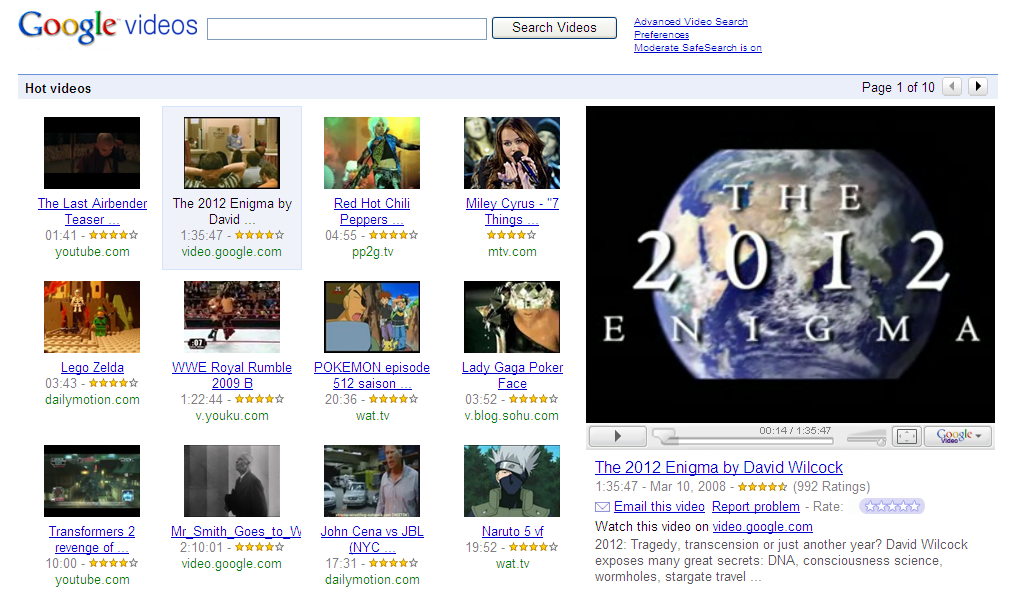Follow the Mr_Smith_Goes_to_W title link
Screen dimensions: 1015x595
[x=236, y=532]
